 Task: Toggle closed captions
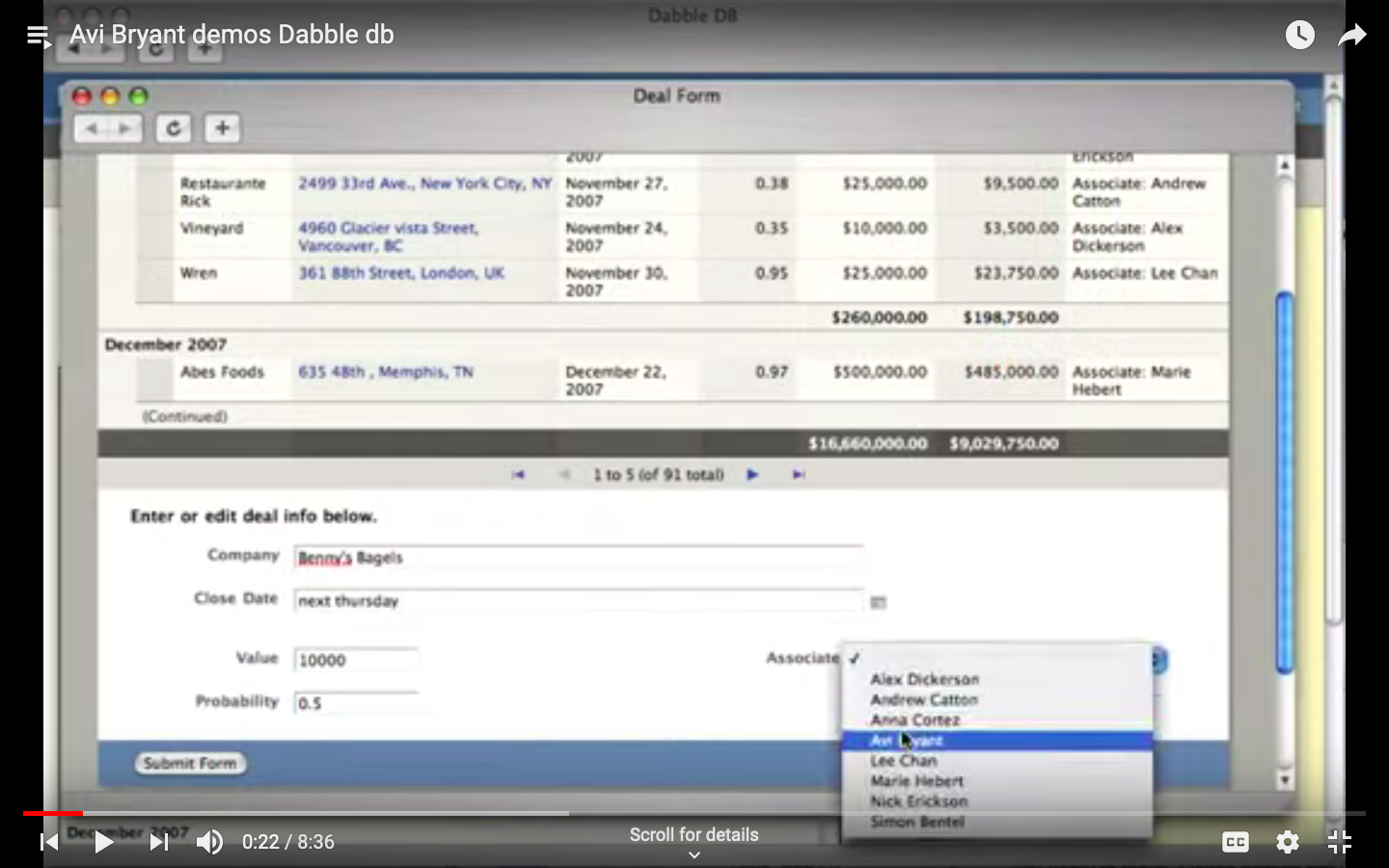tap(1236, 842)
